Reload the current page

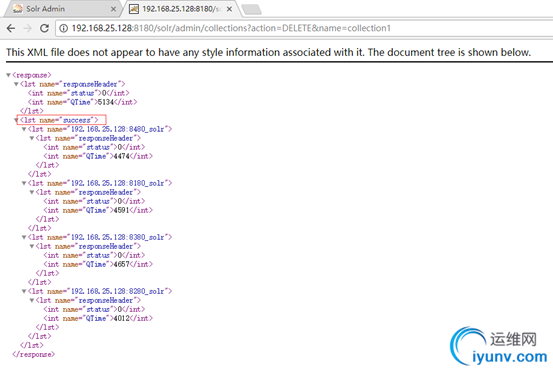44,28
